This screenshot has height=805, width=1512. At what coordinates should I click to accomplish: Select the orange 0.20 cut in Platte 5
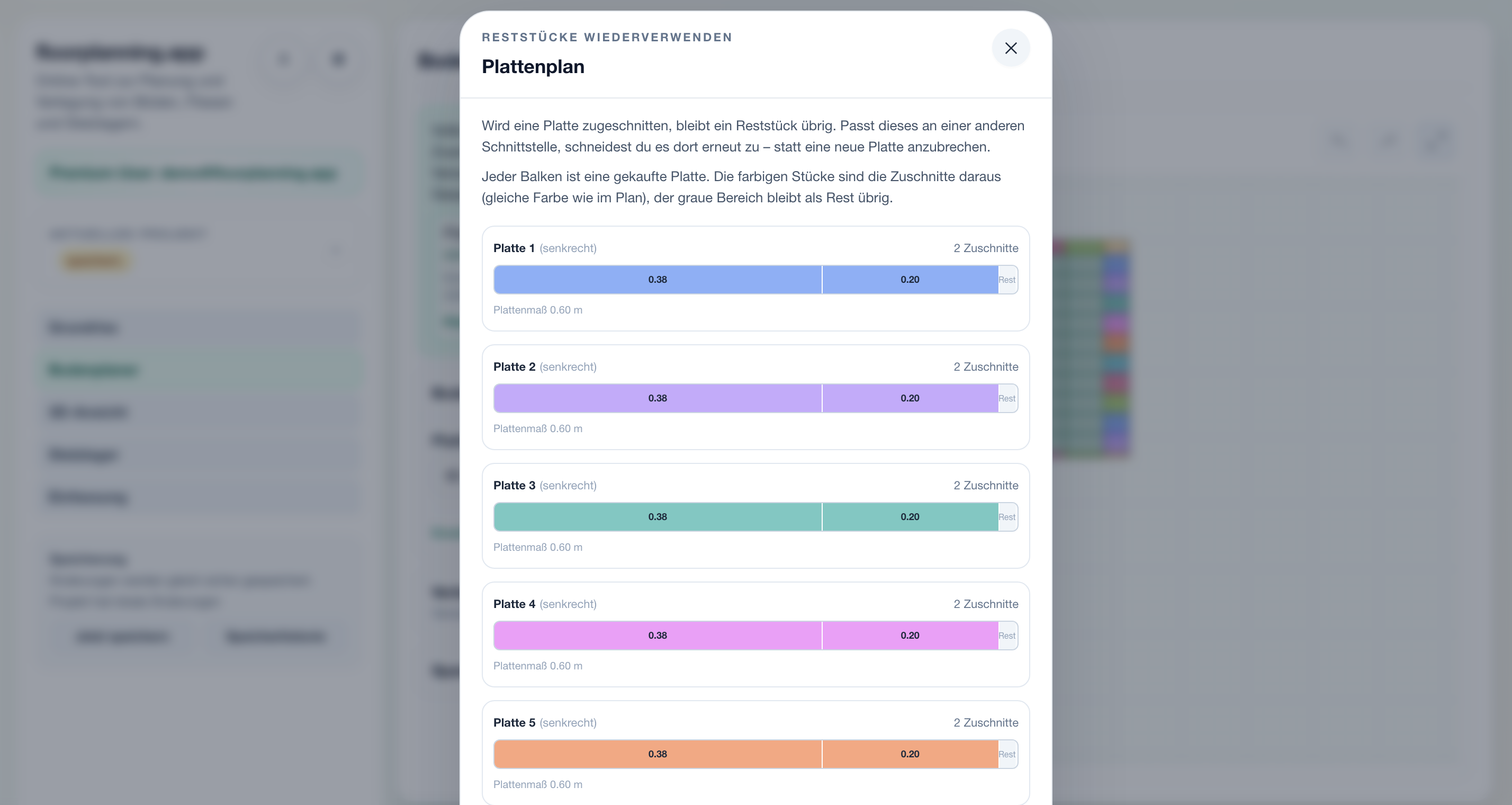910,754
